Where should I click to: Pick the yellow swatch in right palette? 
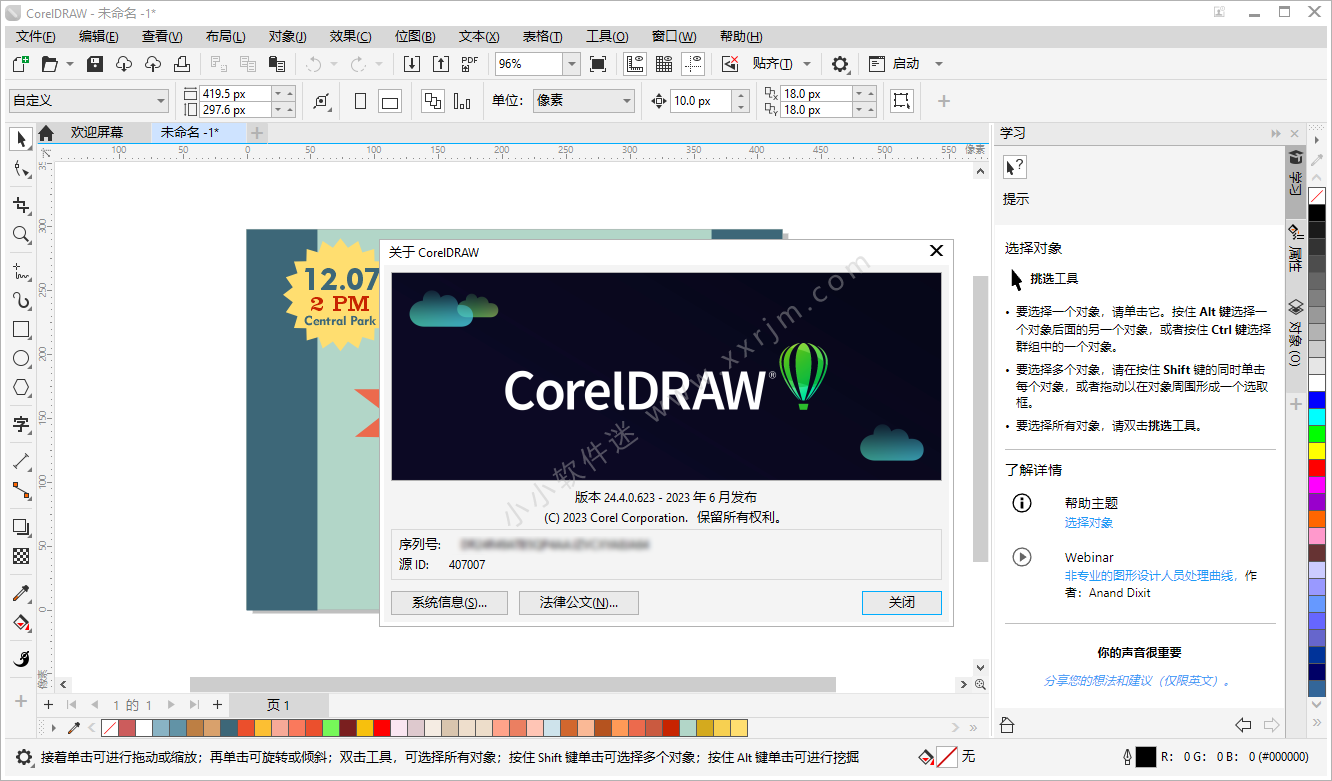click(1317, 451)
